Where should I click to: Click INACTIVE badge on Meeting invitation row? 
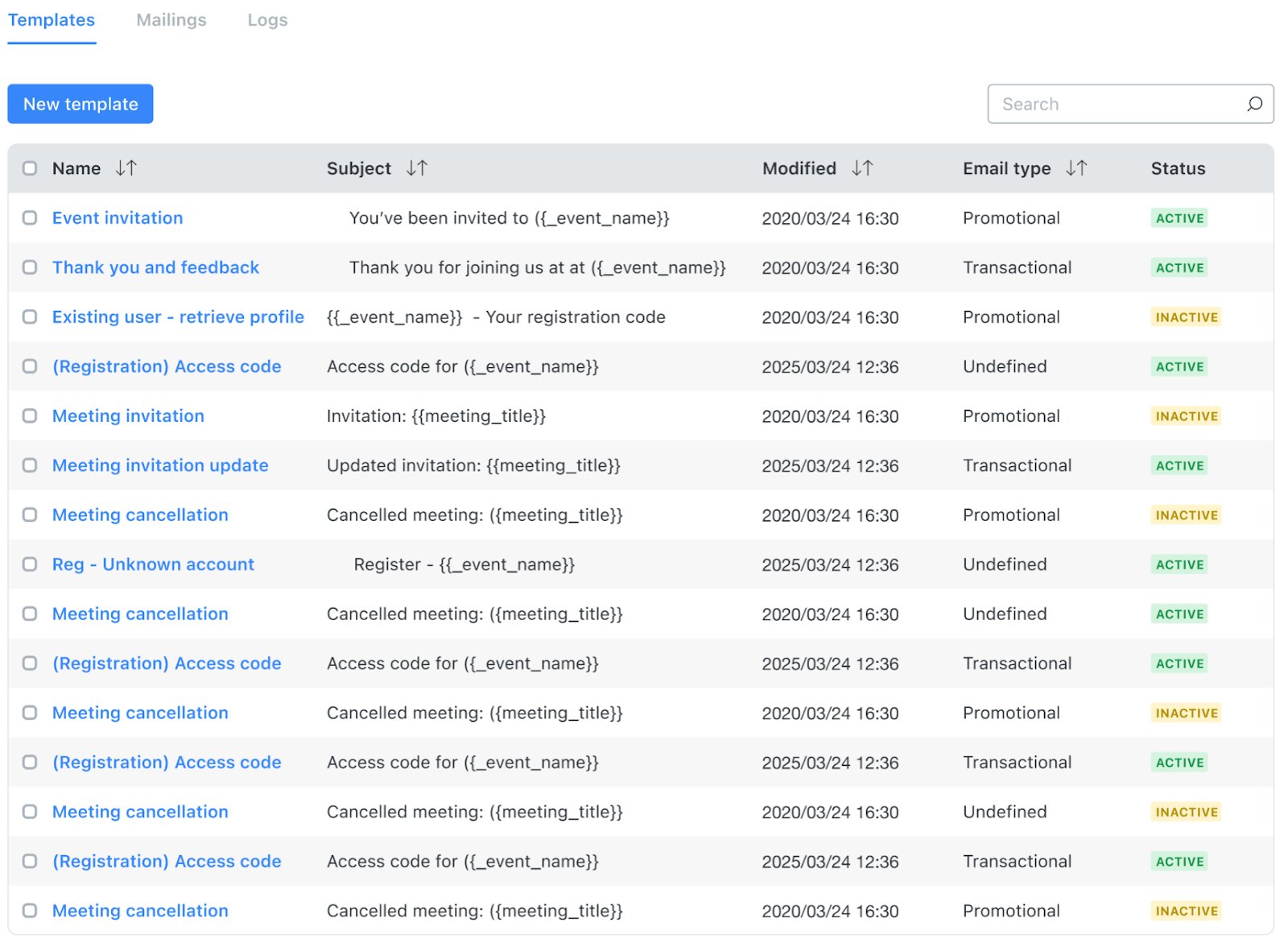(1186, 416)
